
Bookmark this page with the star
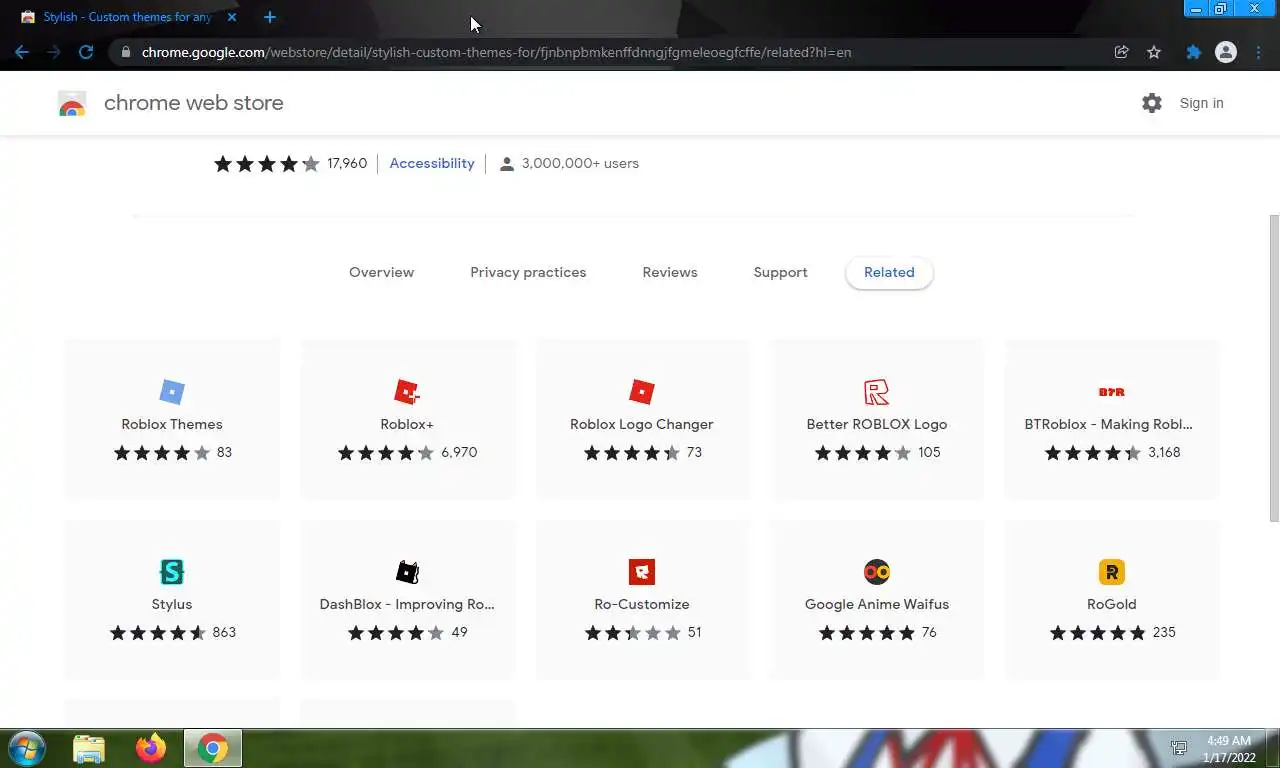[1154, 52]
